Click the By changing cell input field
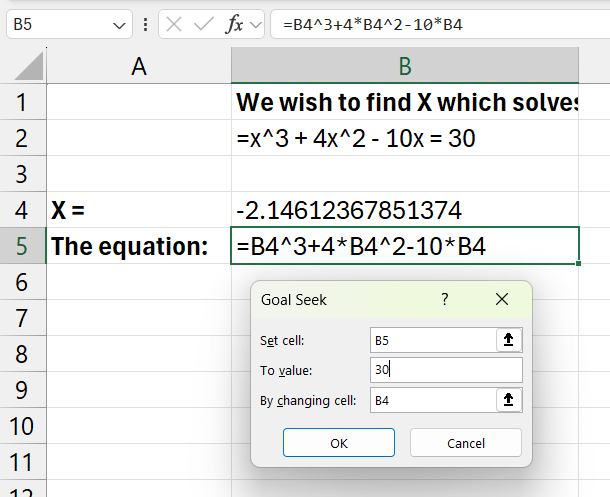This screenshot has width=610, height=497. (433, 400)
